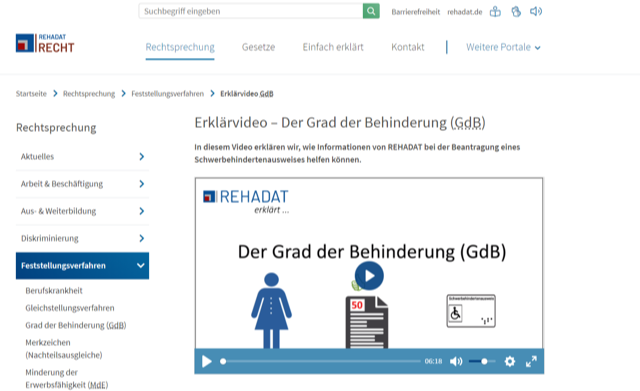This screenshot has width=640, height=391.
Task: Go to Startseite breadcrumb
Action: pos(31,93)
